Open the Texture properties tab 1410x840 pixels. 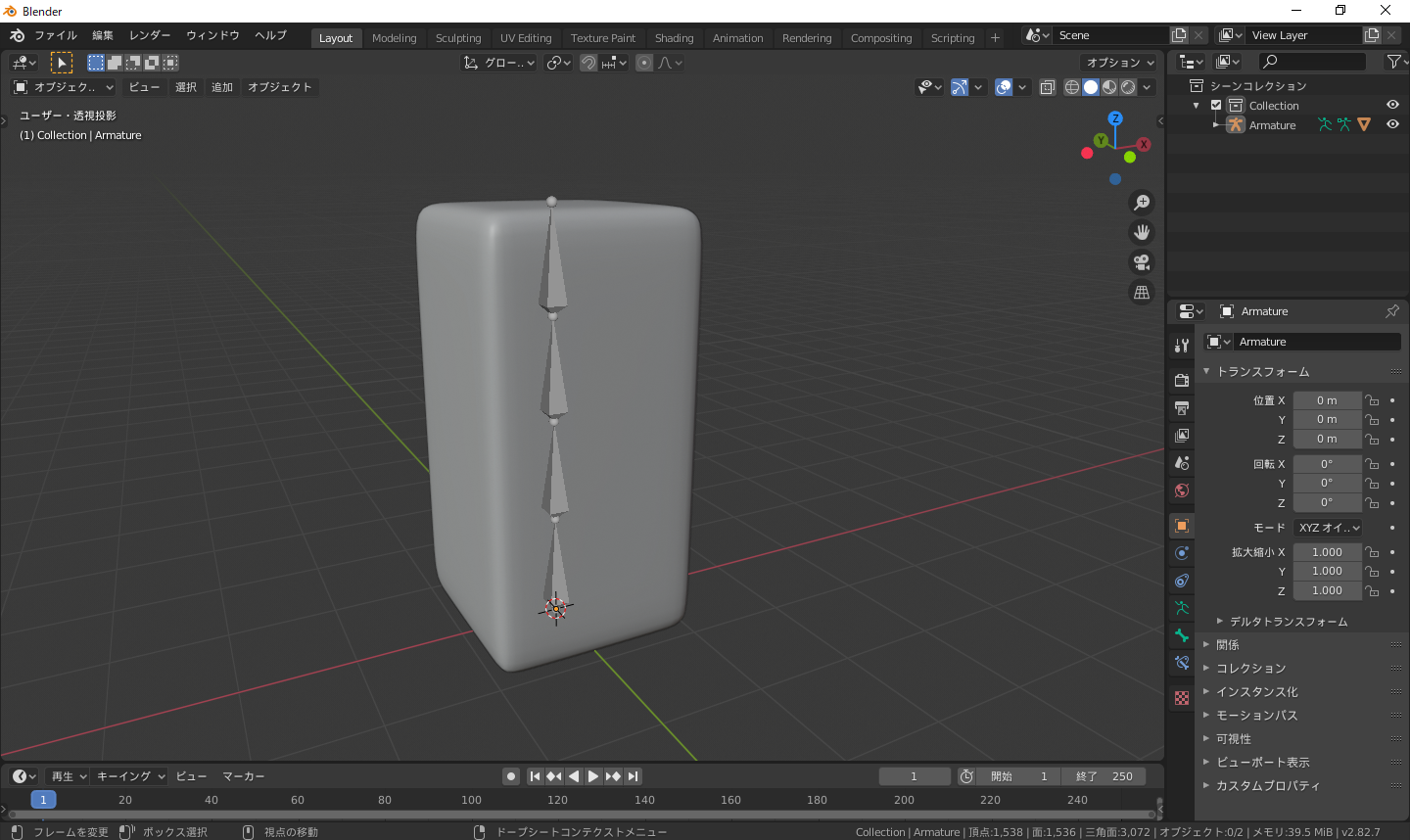[1182, 698]
